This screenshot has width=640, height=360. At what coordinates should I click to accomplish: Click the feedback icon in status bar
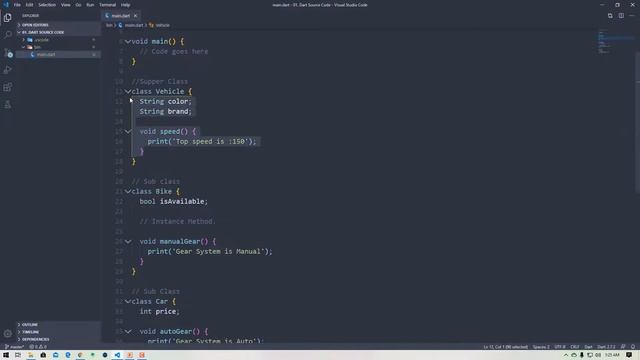(x=623, y=347)
